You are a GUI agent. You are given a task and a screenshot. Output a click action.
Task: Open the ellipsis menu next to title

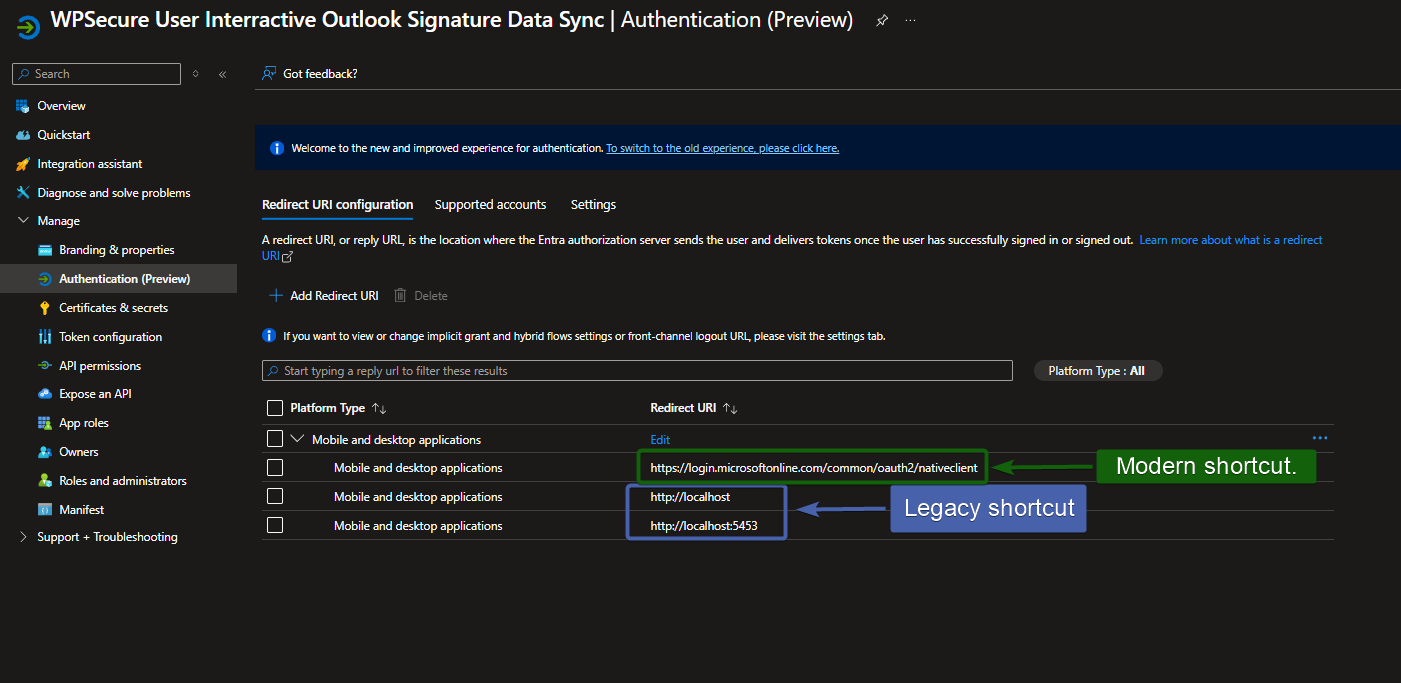coord(910,21)
